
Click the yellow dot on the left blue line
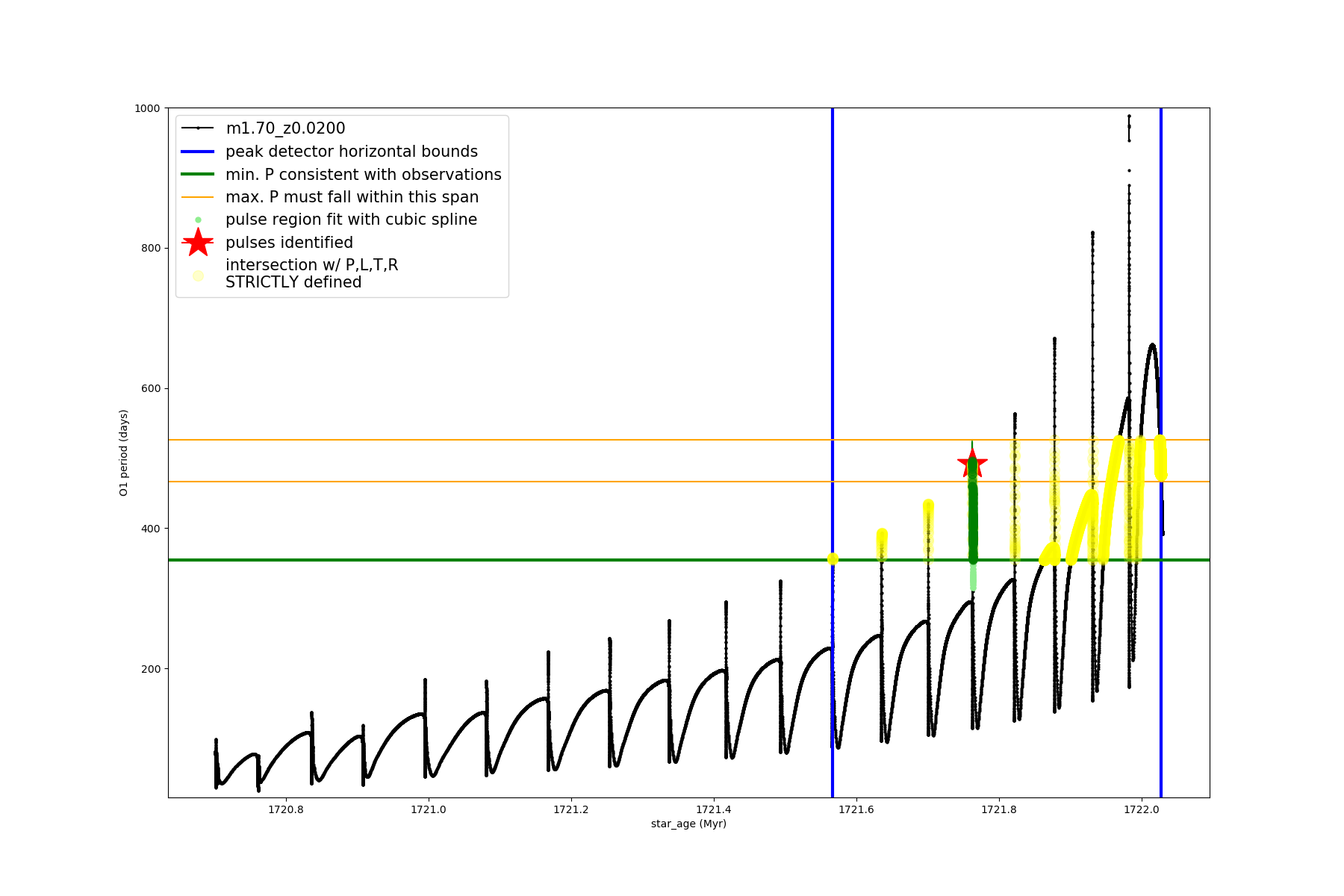point(833,559)
